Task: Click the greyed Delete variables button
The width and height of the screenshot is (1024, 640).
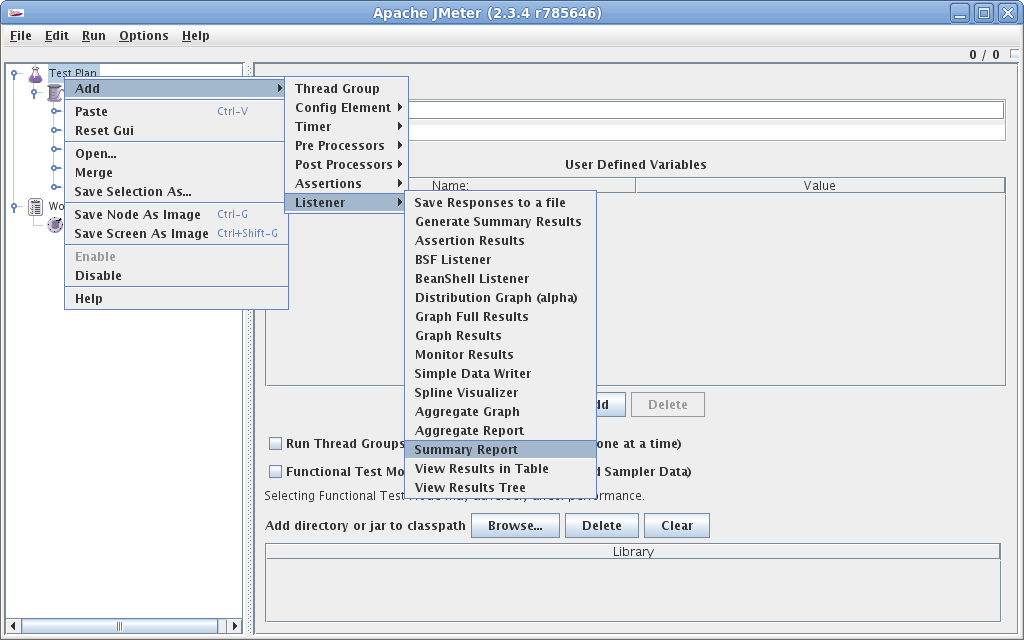Action: [667, 405]
